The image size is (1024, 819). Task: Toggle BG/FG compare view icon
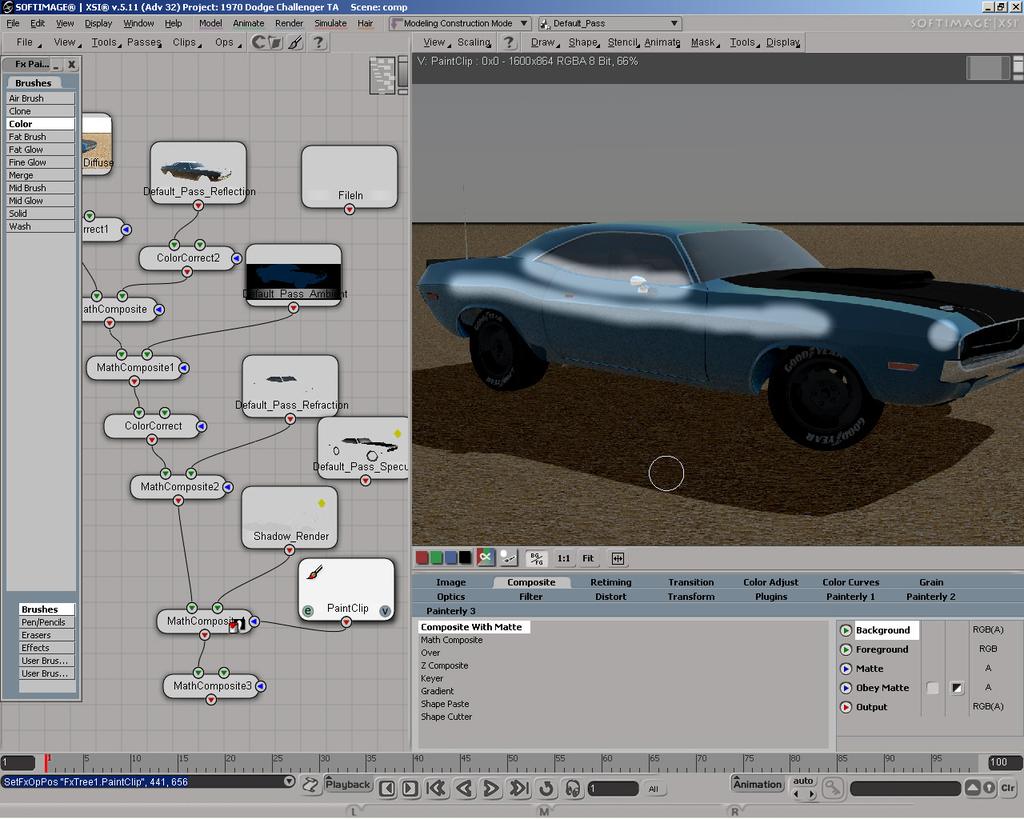tap(536, 558)
